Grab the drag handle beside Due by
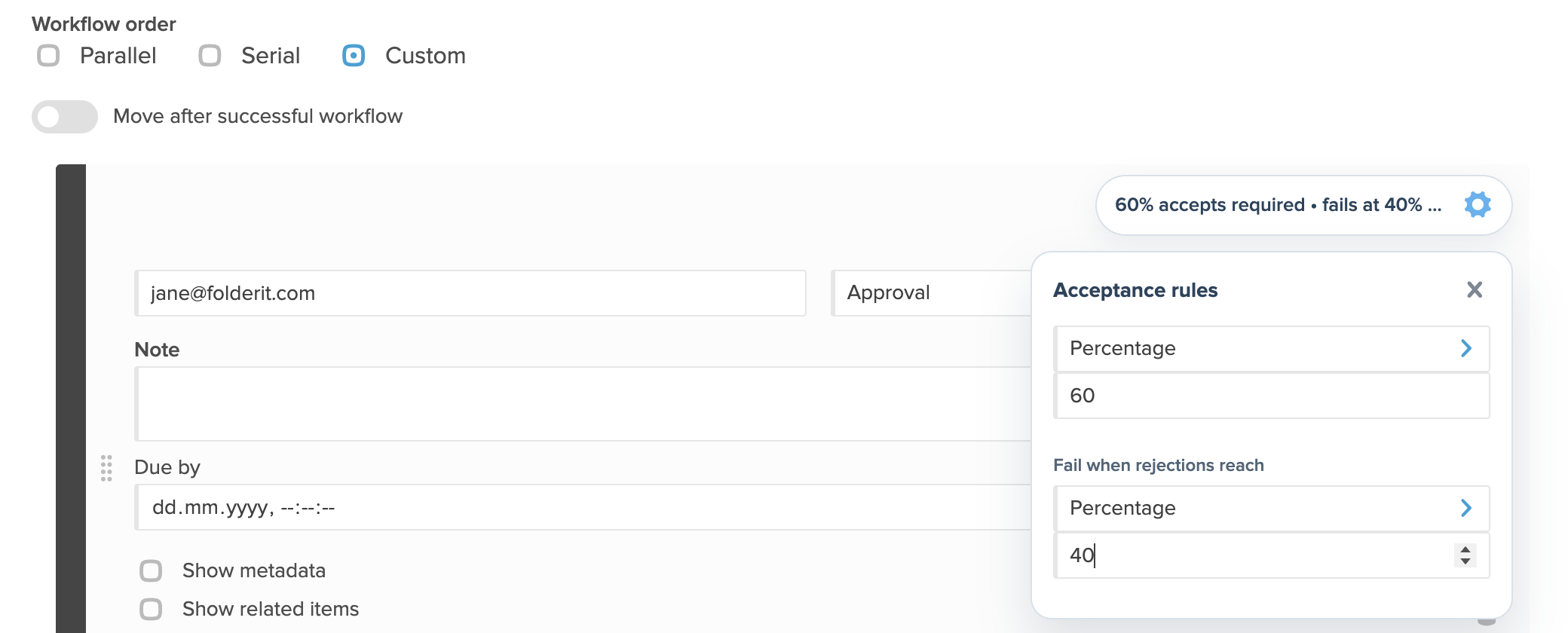The height and width of the screenshot is (633, 1568). tap(106, 468)
